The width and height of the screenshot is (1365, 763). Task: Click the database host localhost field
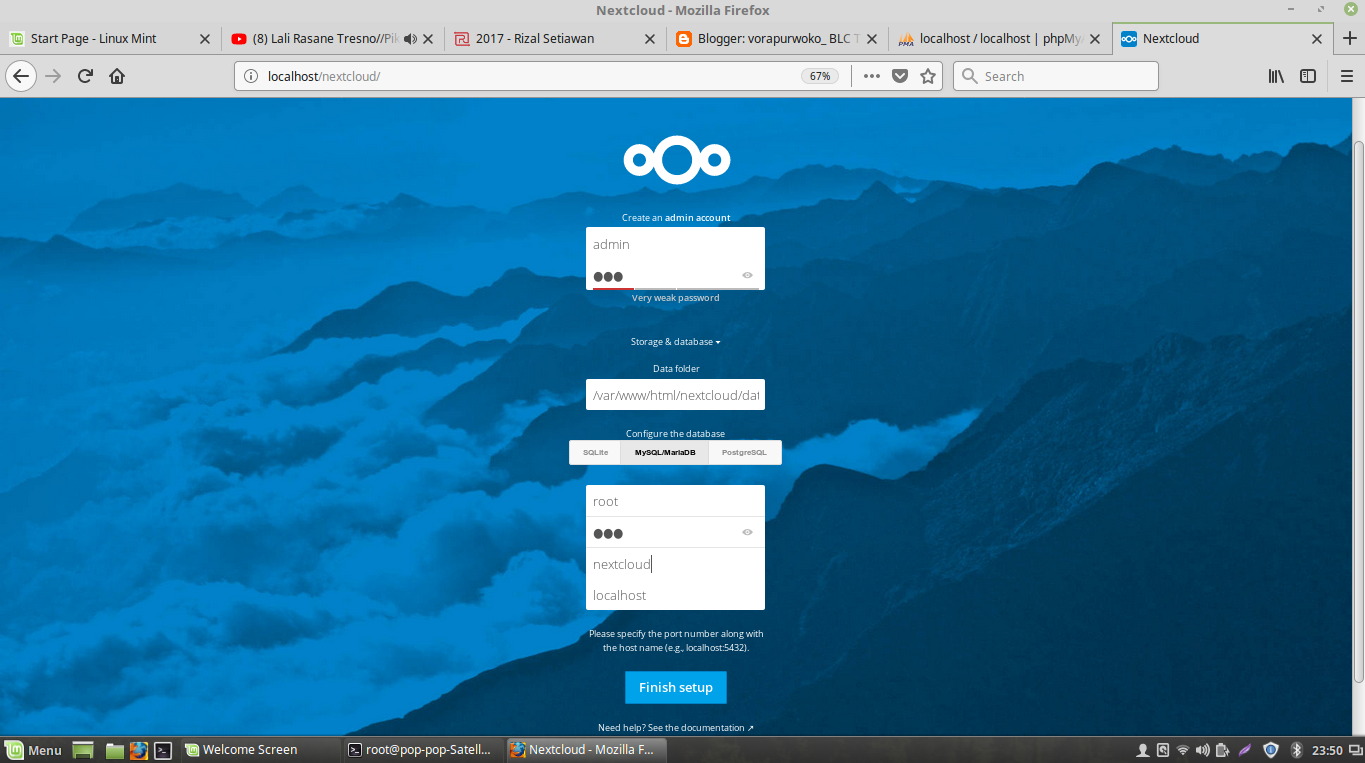(676, 595)
